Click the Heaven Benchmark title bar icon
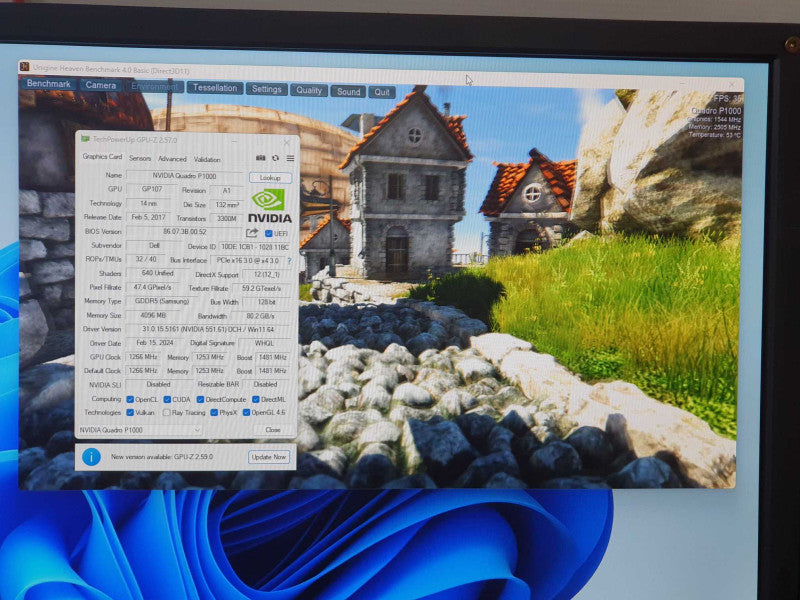This screenshot has width=800, height=600. 24,67
